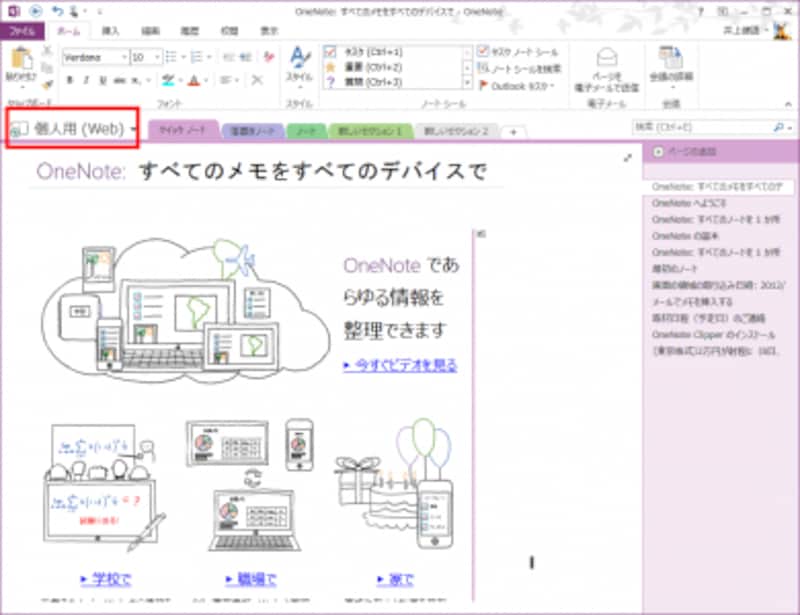Screen dimensions: 800x615
Task: Expand the page with full-page arrow icon
Action: pyautogui.click(x=628, y=158)
